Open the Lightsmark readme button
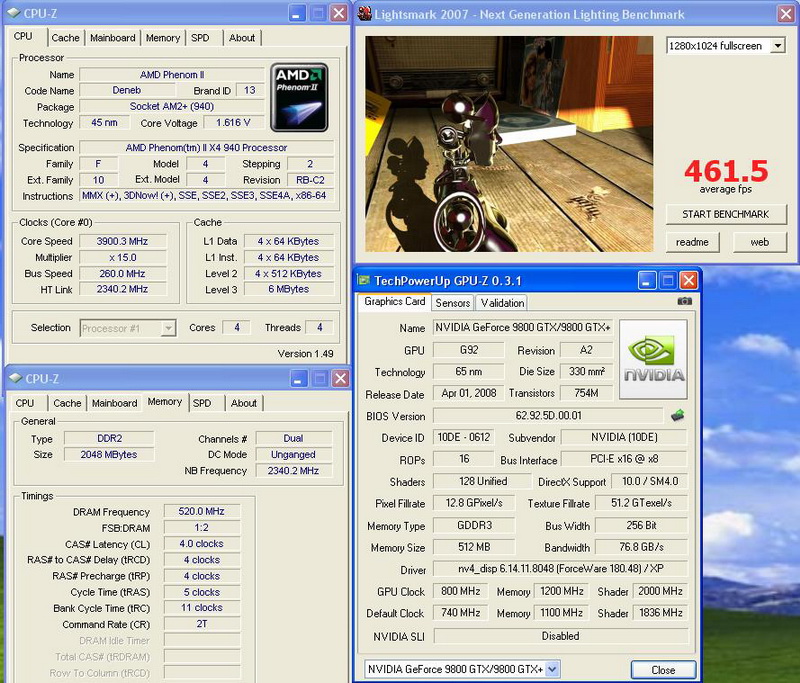This screenshot has height=683, width=800. click(x=692, y=242)
